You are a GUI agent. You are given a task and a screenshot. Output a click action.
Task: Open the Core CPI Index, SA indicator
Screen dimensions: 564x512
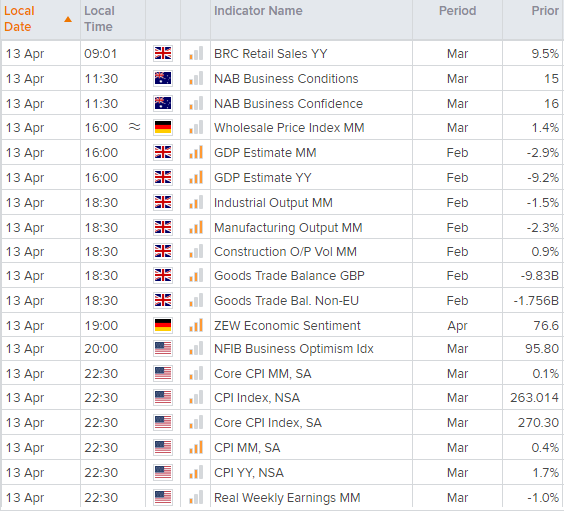[x=268, y=422]
